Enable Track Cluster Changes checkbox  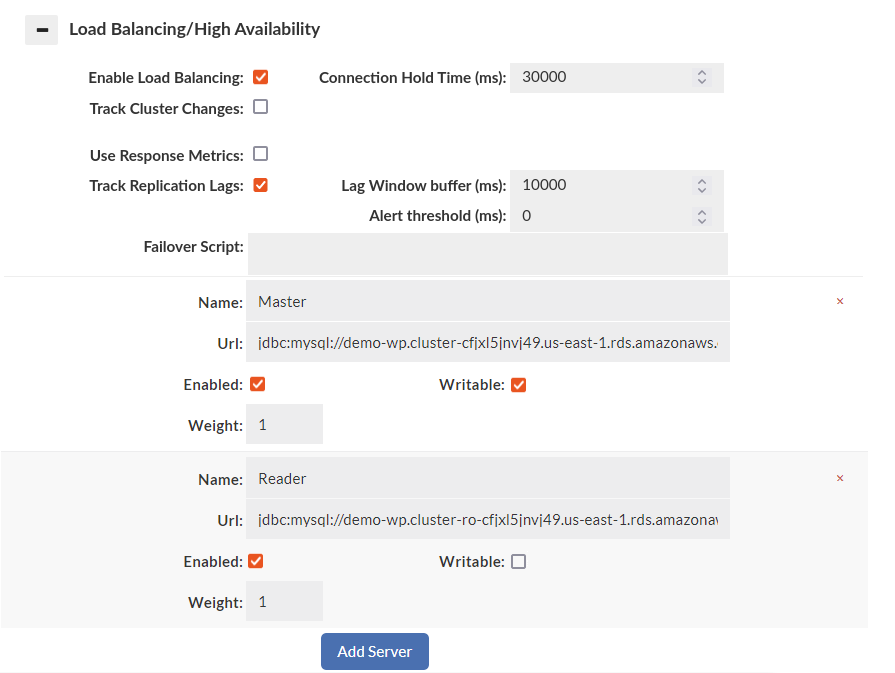(x=261, y=107)
